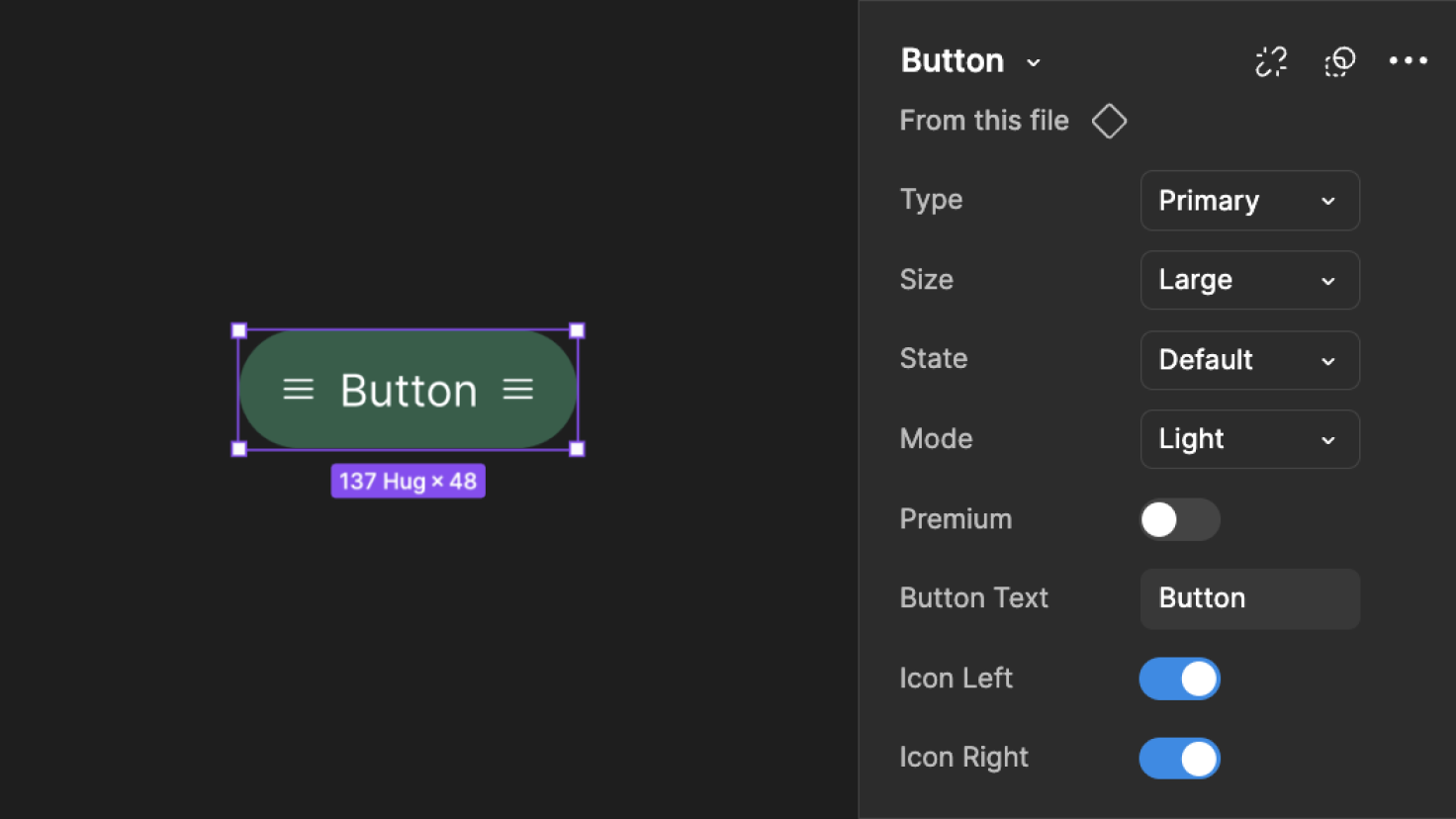The image size is (1456, 819).
Task: Click the left hamburger icon in button
Action: coord(298,390)
